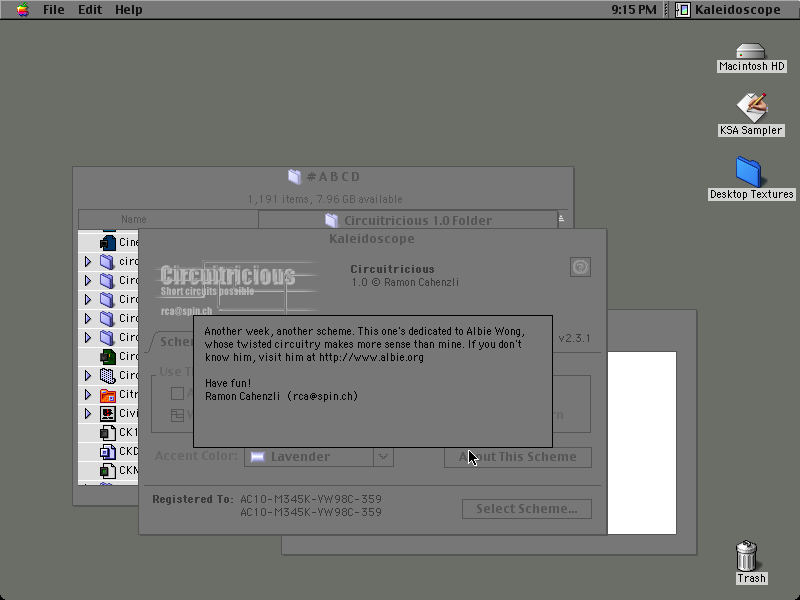The image size is (800, 600).
Task: Switch to the Scheme tab in Kaleidoscope
Action: pos(173,341)
